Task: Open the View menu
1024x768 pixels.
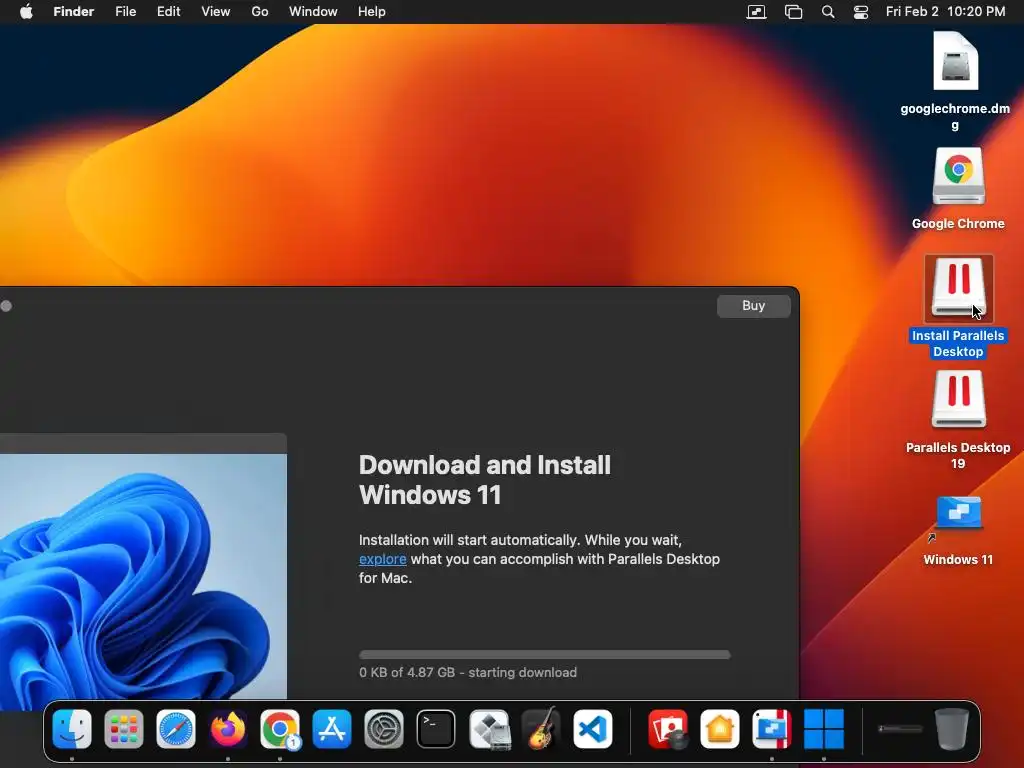Action: point(216,12)
